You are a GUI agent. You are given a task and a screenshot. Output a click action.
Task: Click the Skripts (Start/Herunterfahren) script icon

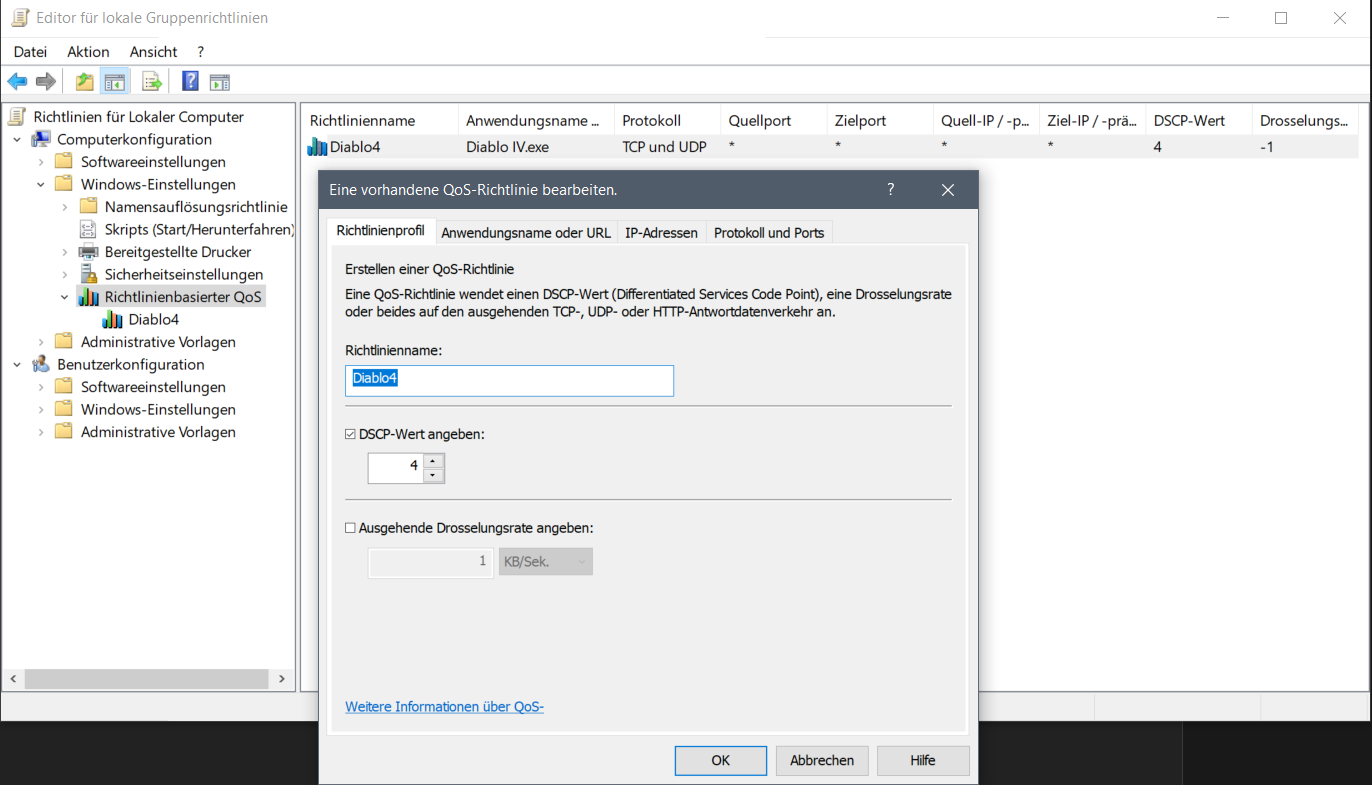click(x=89, y=229)
